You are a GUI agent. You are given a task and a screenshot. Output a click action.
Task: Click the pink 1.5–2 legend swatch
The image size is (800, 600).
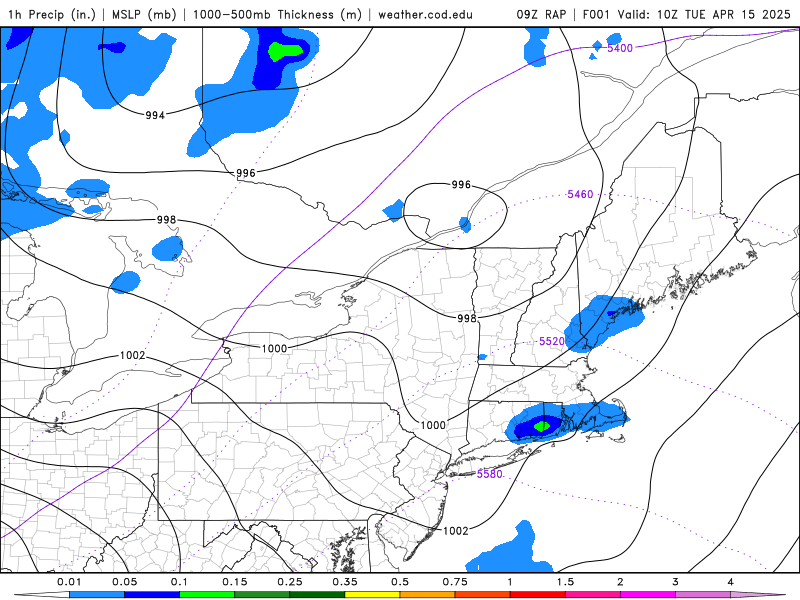tap(592, 595)
